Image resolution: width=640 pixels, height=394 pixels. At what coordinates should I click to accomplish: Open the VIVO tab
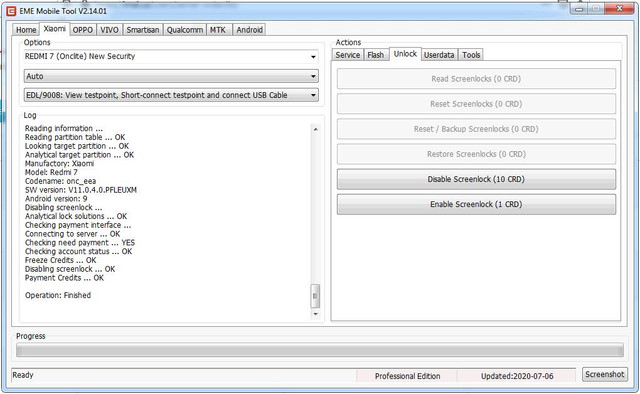pos(109,30)
